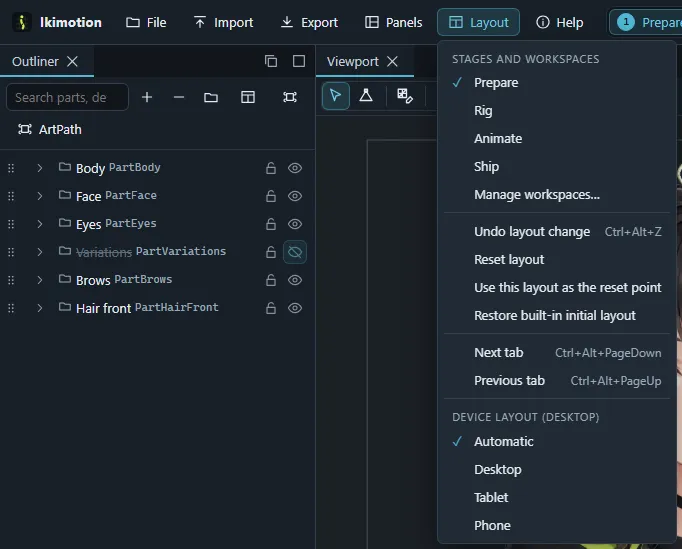The width and height of the screenshot is (682, 549).
Task: Hide the Body part with eye icon
Action: point(295,168)
